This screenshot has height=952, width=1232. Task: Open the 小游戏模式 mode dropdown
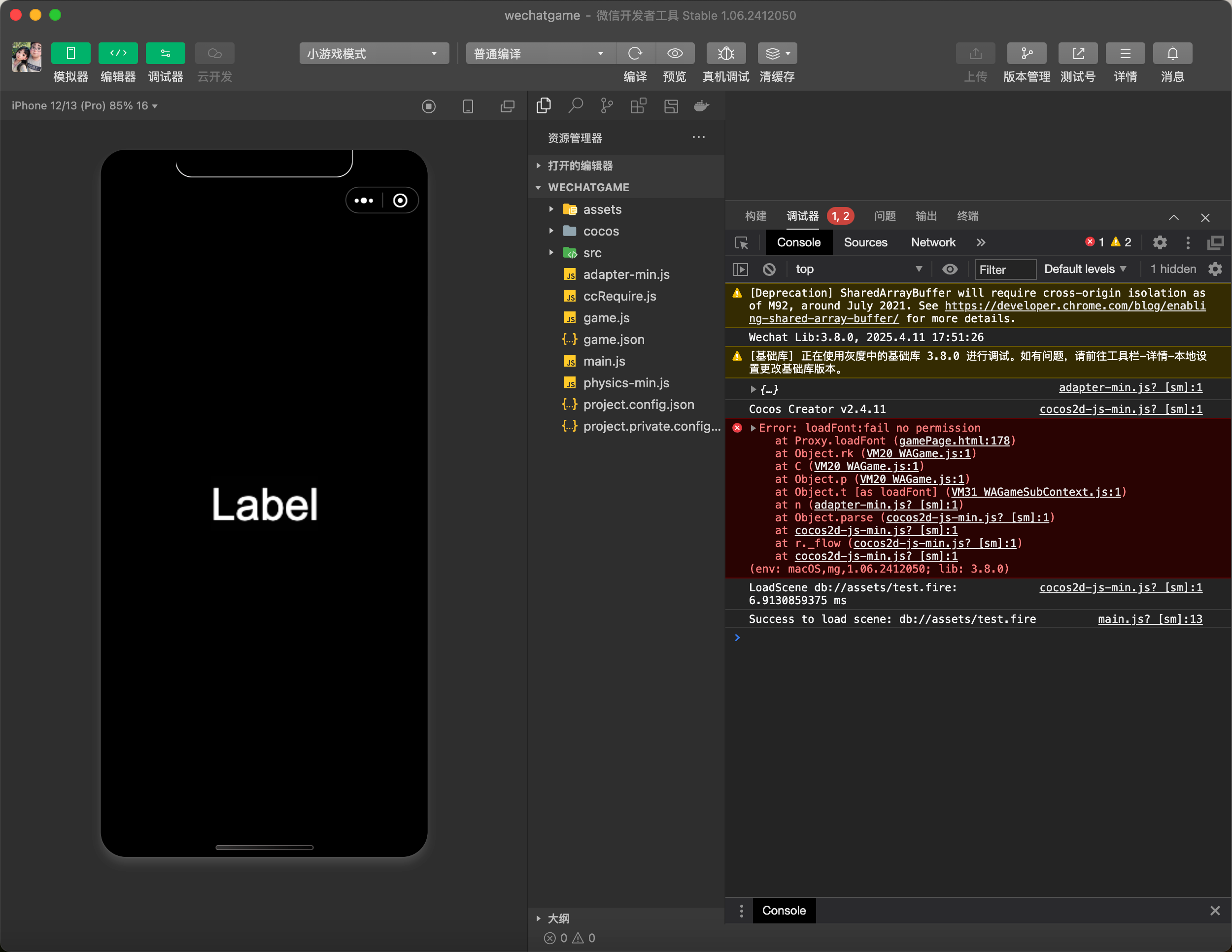point(374,54)
